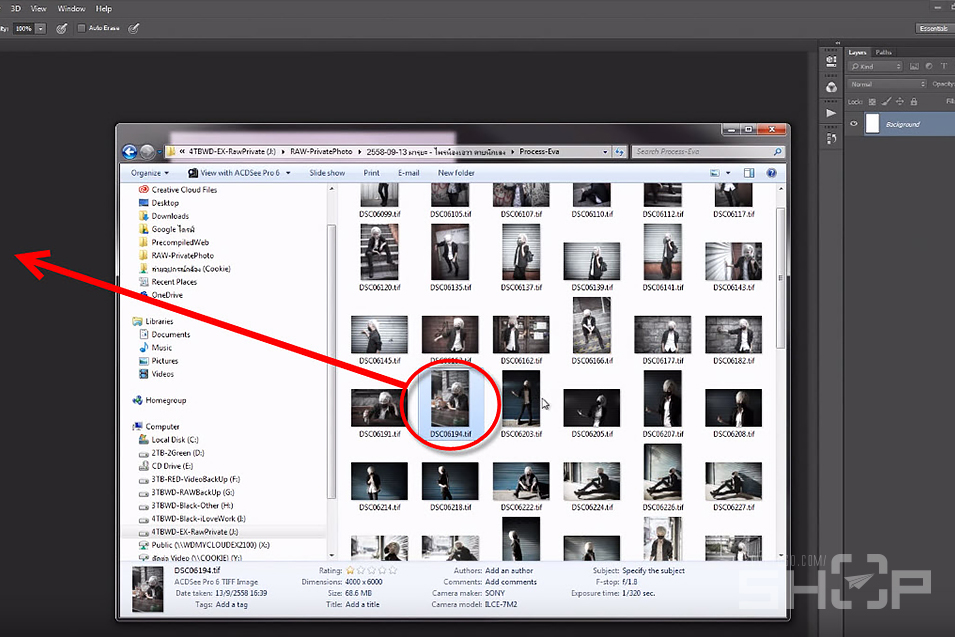955x637 pixels.
Task: Switch to the Paths tab
Action: (x=883, y=52)
